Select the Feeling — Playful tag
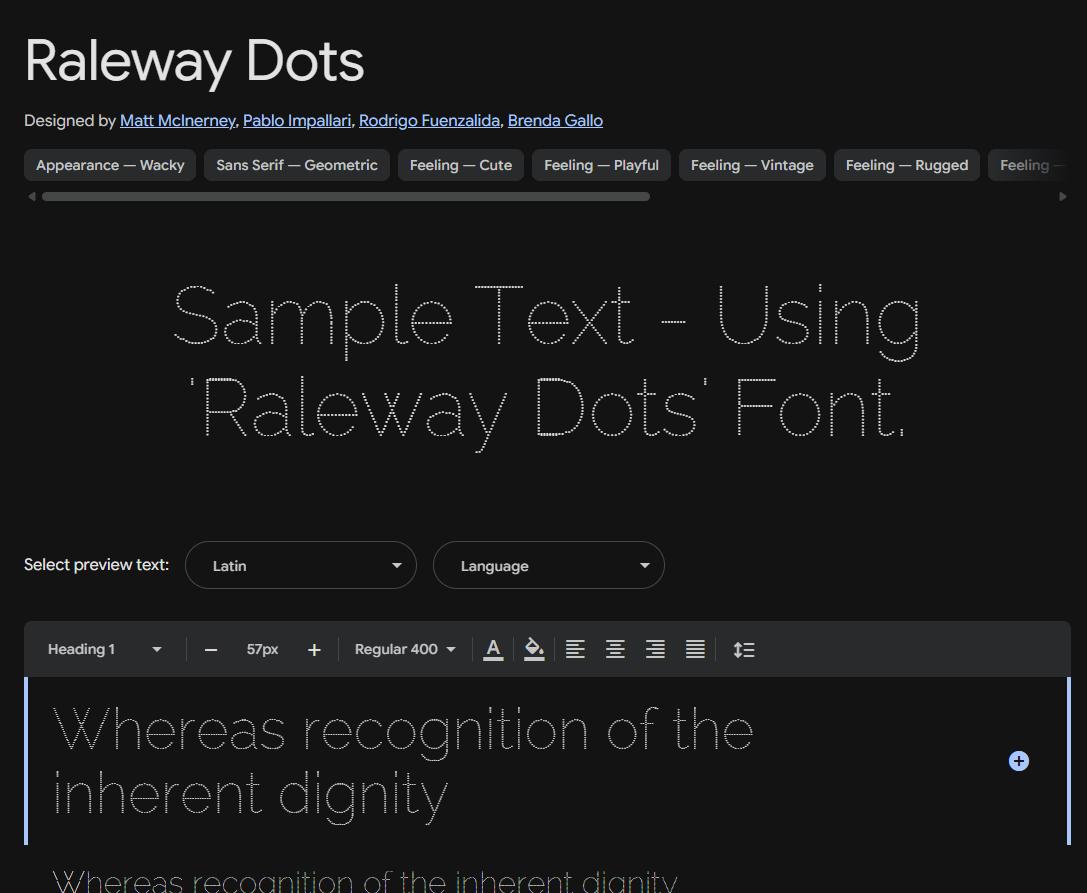The image size is (1087, 893). click(x=601, y=165)
